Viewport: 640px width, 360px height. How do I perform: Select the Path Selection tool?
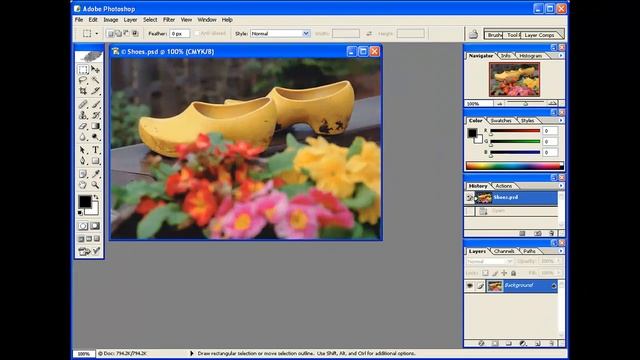pos(83,150)
